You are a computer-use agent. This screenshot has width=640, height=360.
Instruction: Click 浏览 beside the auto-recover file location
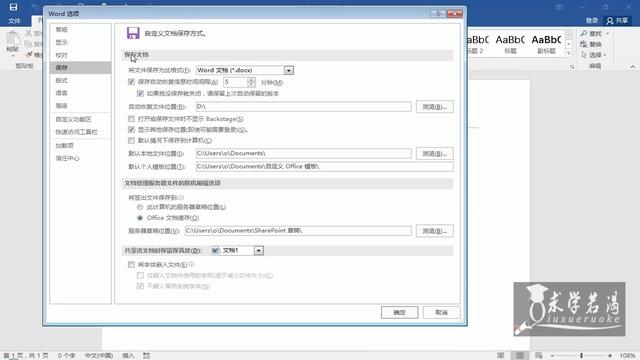point(435,107)
